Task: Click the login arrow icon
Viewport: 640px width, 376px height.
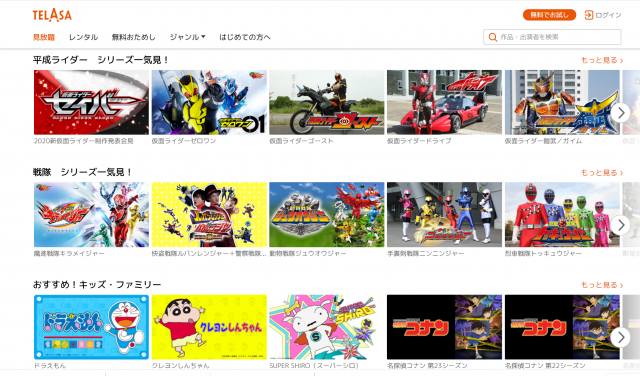Action: (589, 15)
